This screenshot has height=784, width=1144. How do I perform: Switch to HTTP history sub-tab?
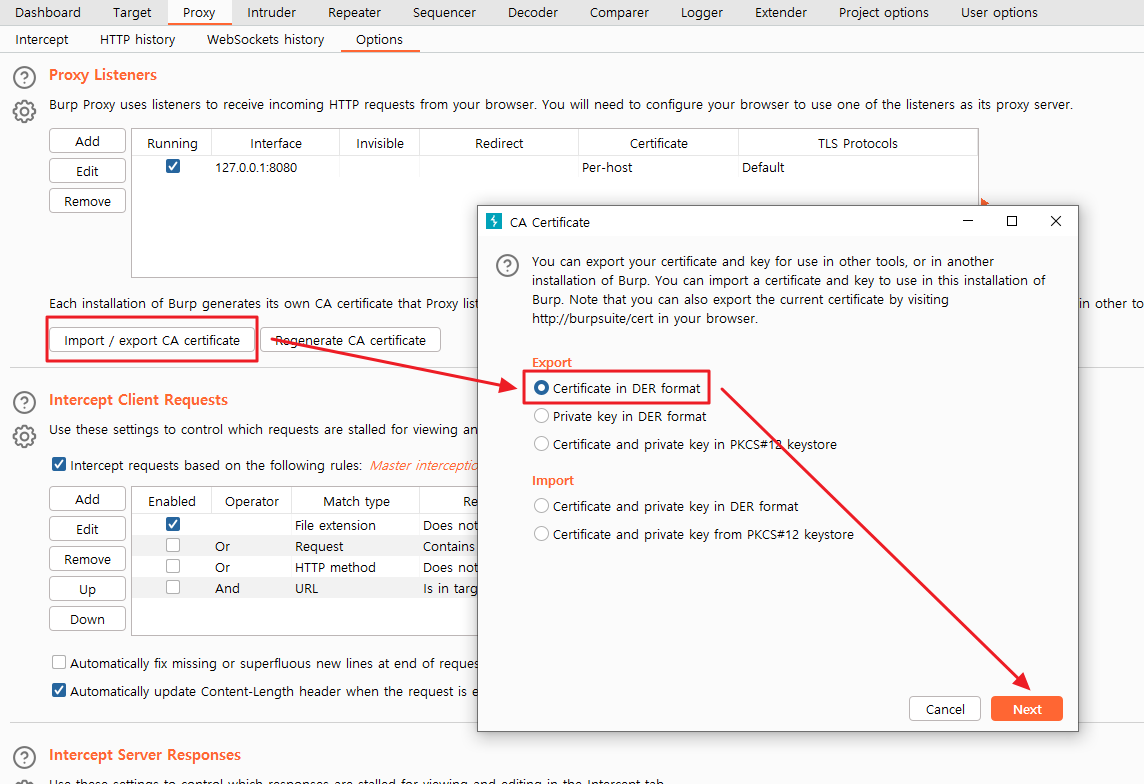tap(137, 39)
